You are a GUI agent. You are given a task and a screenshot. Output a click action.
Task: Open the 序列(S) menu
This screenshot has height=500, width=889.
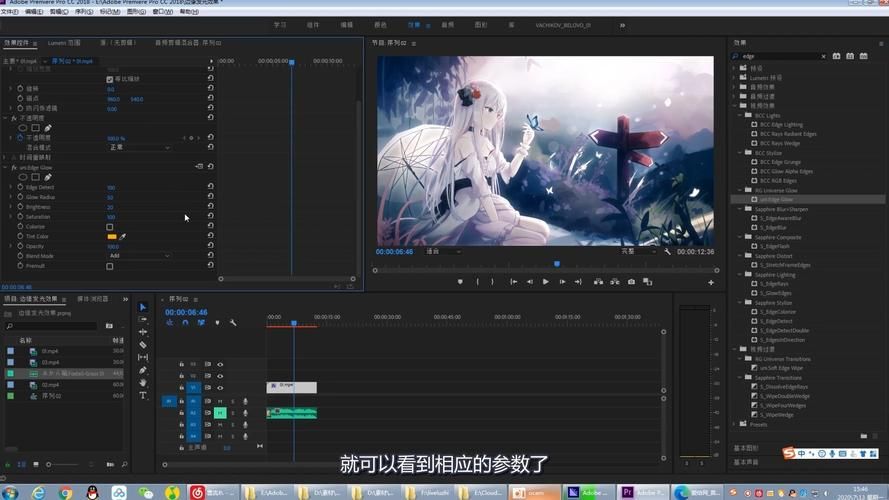(x=84, y=11)
